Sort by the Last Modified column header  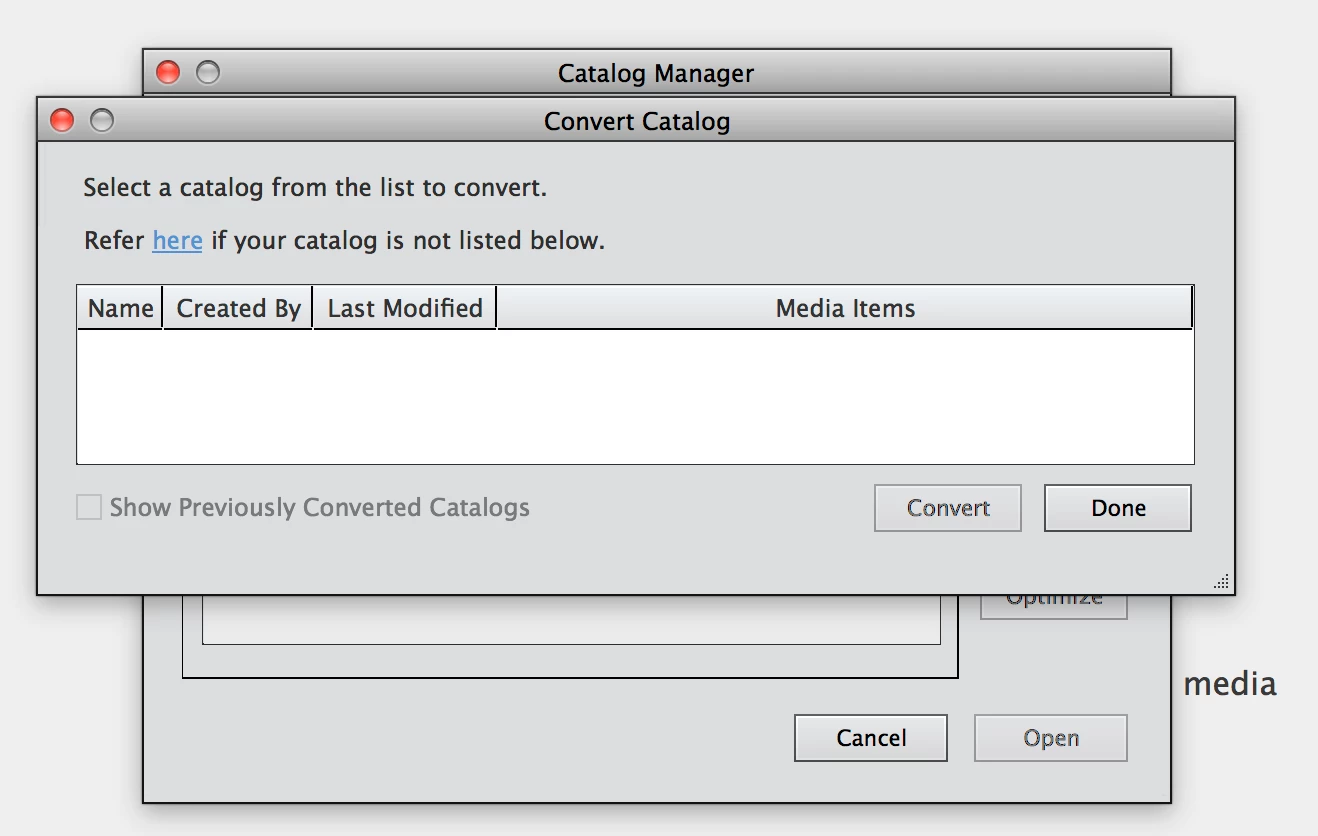[x=405, y=309]
